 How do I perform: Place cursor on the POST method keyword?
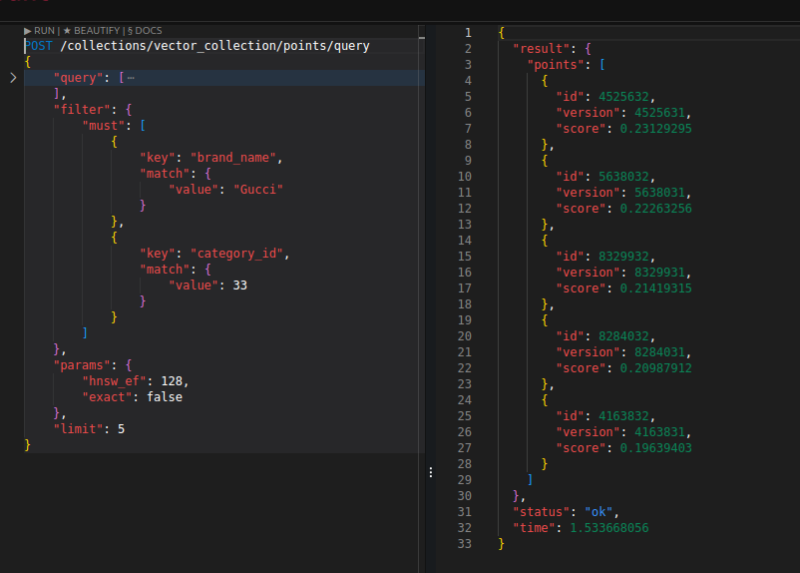tap(39, 46)
